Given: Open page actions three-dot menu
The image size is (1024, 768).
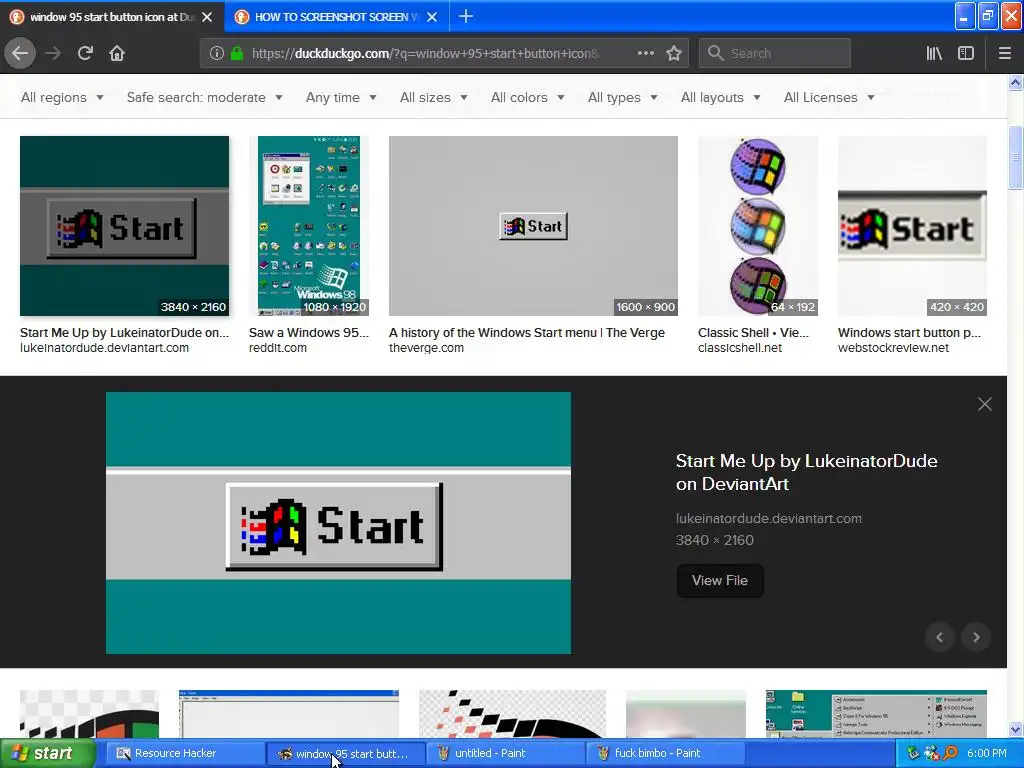Looking at the screenshot, I should point(645,54).
